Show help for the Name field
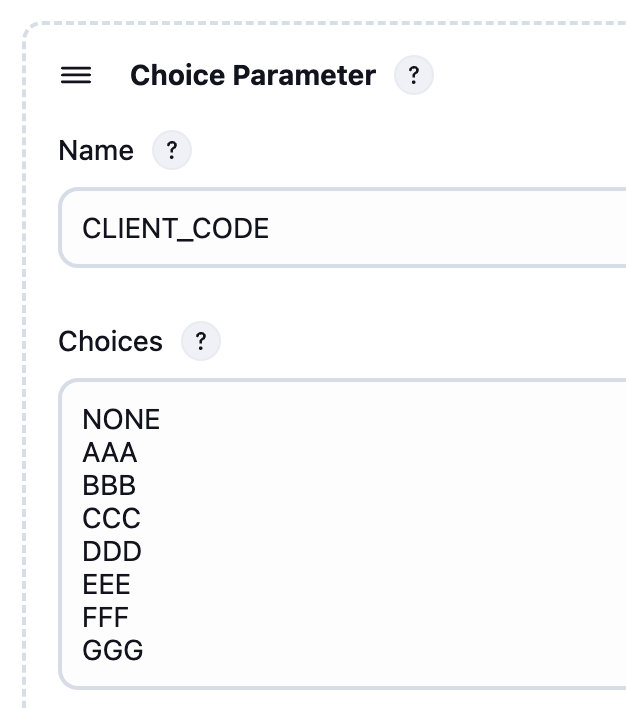Viewport: 626px width, 708px height. [171, 150]
